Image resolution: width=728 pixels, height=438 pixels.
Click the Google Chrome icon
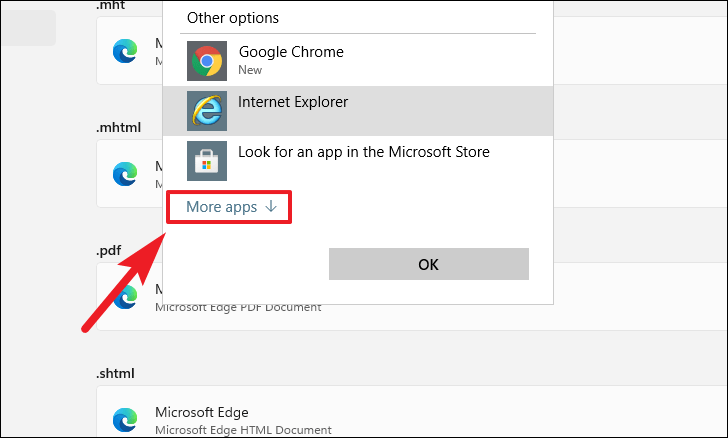tap(207, 61)
